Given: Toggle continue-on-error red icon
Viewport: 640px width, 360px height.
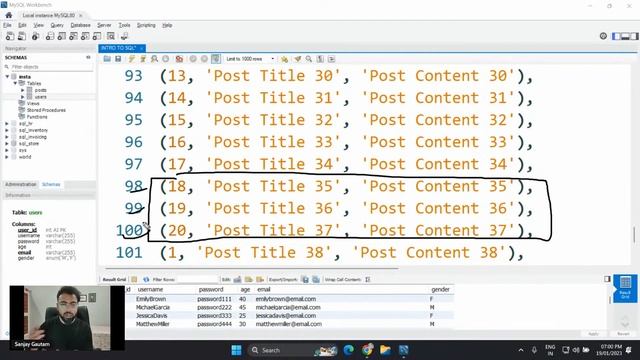Looking at the screenshot, I should [179, 59].
